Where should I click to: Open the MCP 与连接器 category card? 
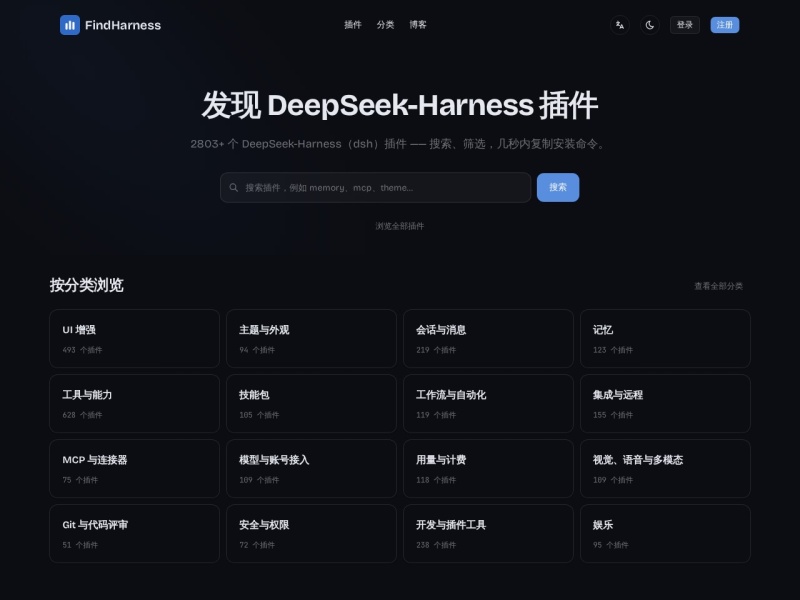click(x=134, y=468)
